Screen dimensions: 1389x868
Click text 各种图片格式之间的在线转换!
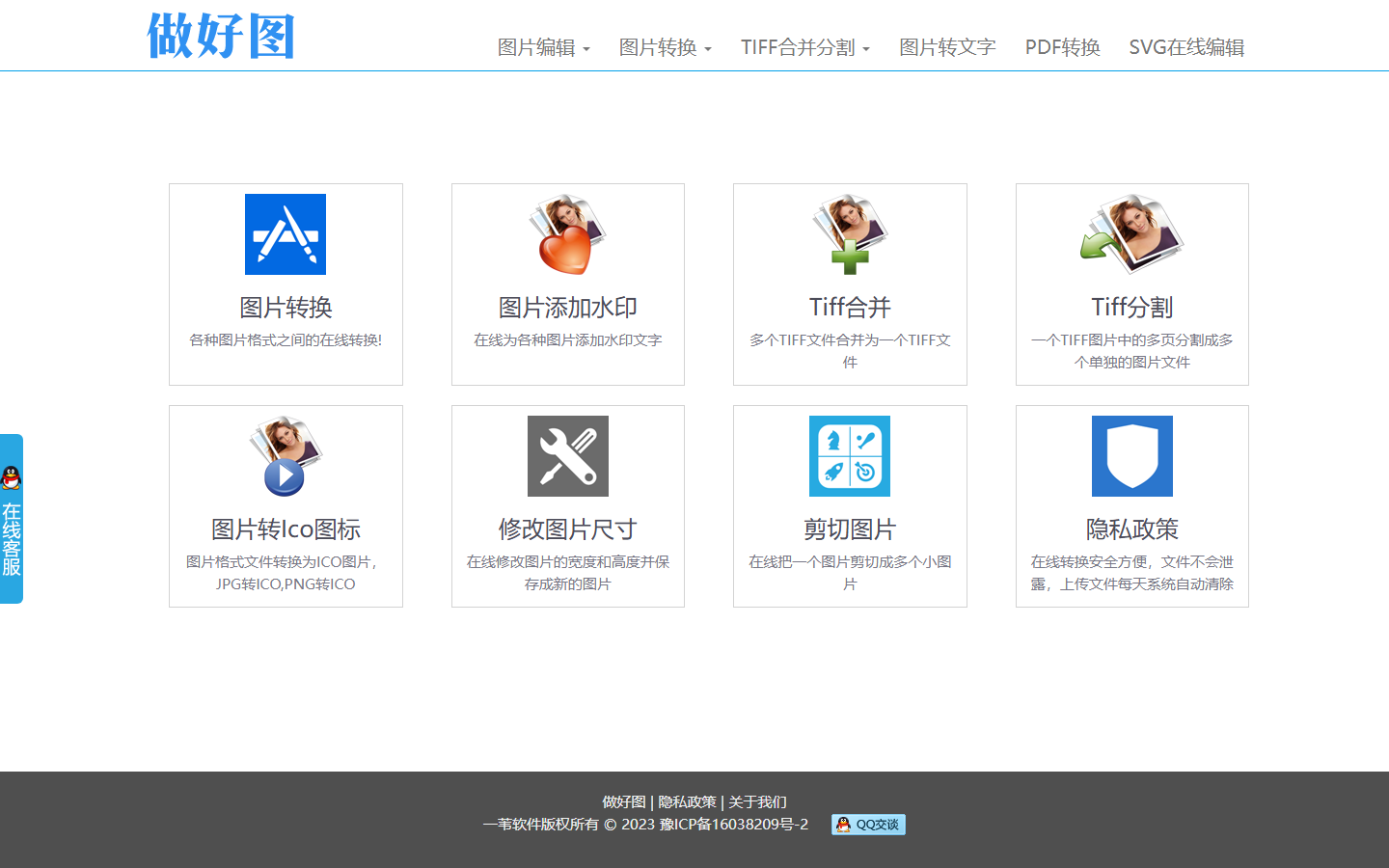point(286,340)
